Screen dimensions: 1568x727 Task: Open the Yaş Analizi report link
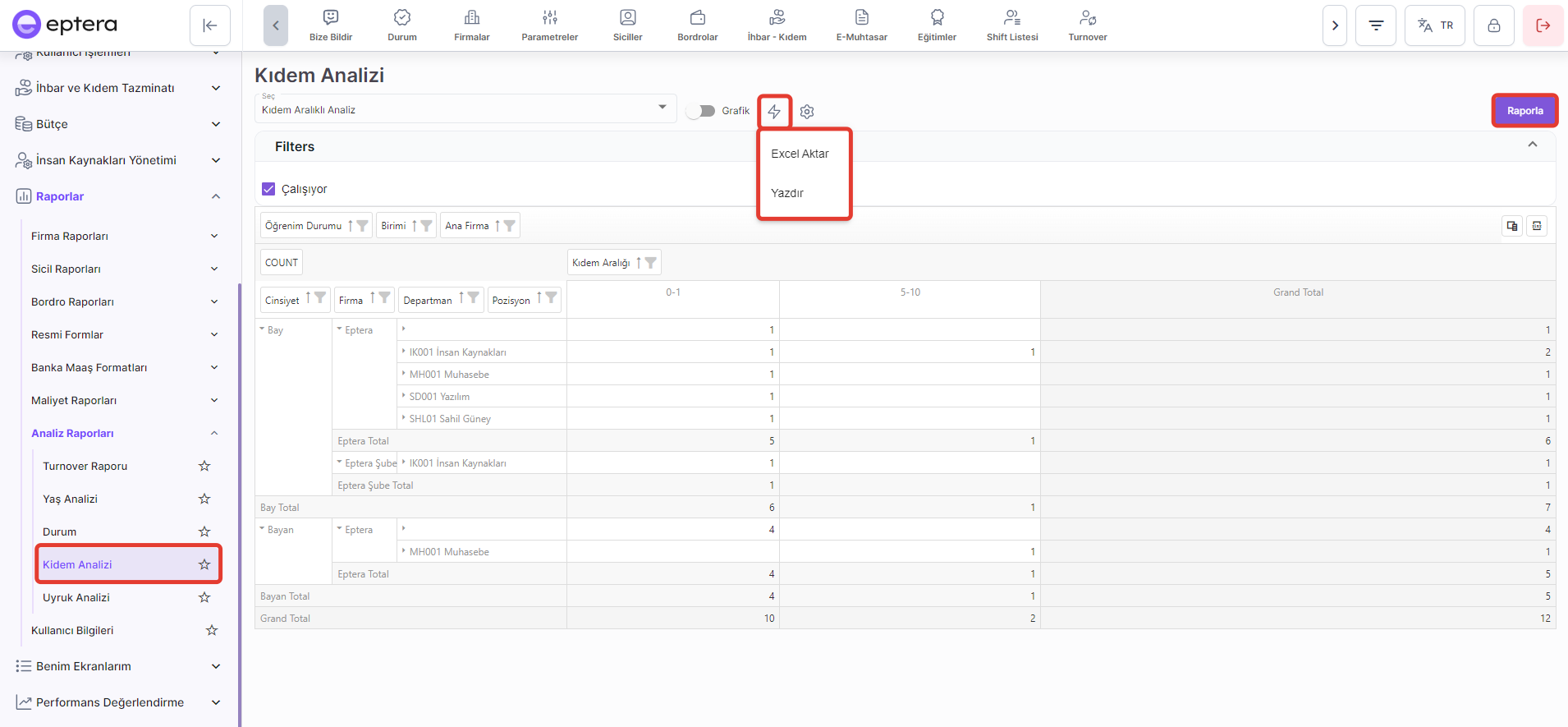(x=70, y=499)
